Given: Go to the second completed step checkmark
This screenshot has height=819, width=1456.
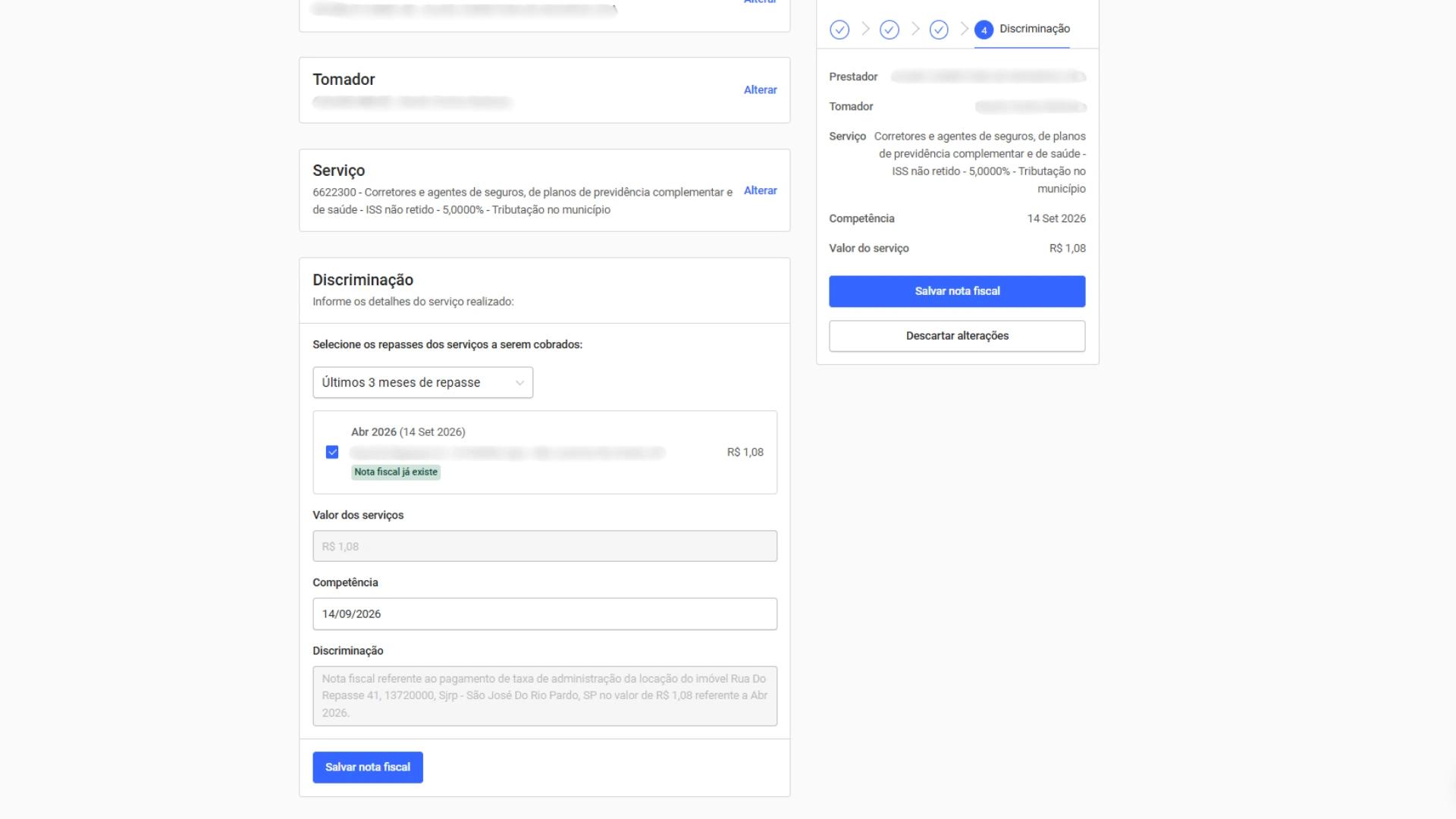Looking at the screenshot, I should pos(890,30).
